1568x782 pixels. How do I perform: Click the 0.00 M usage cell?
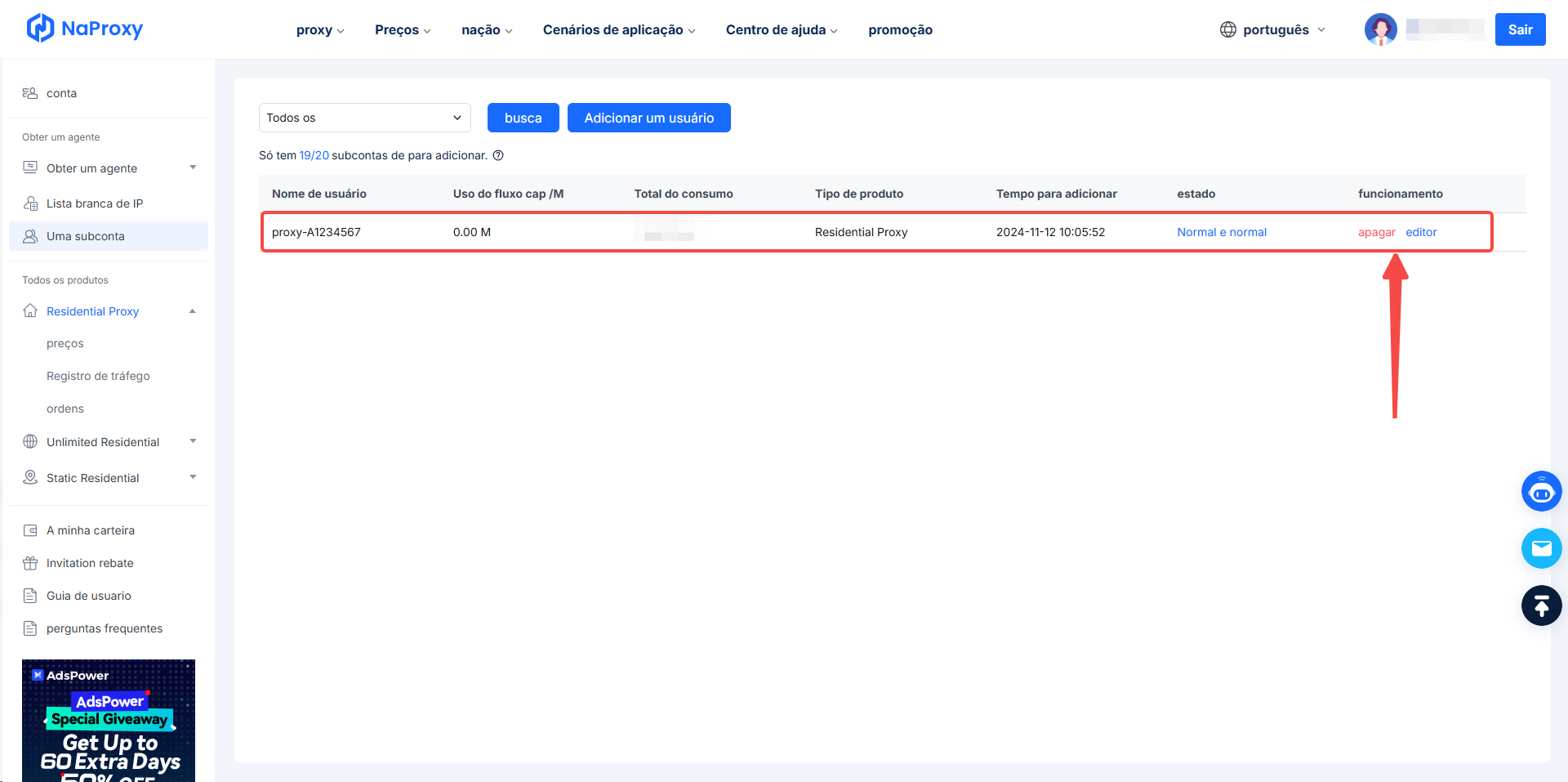pyautogui.click(x=472, y=232)
